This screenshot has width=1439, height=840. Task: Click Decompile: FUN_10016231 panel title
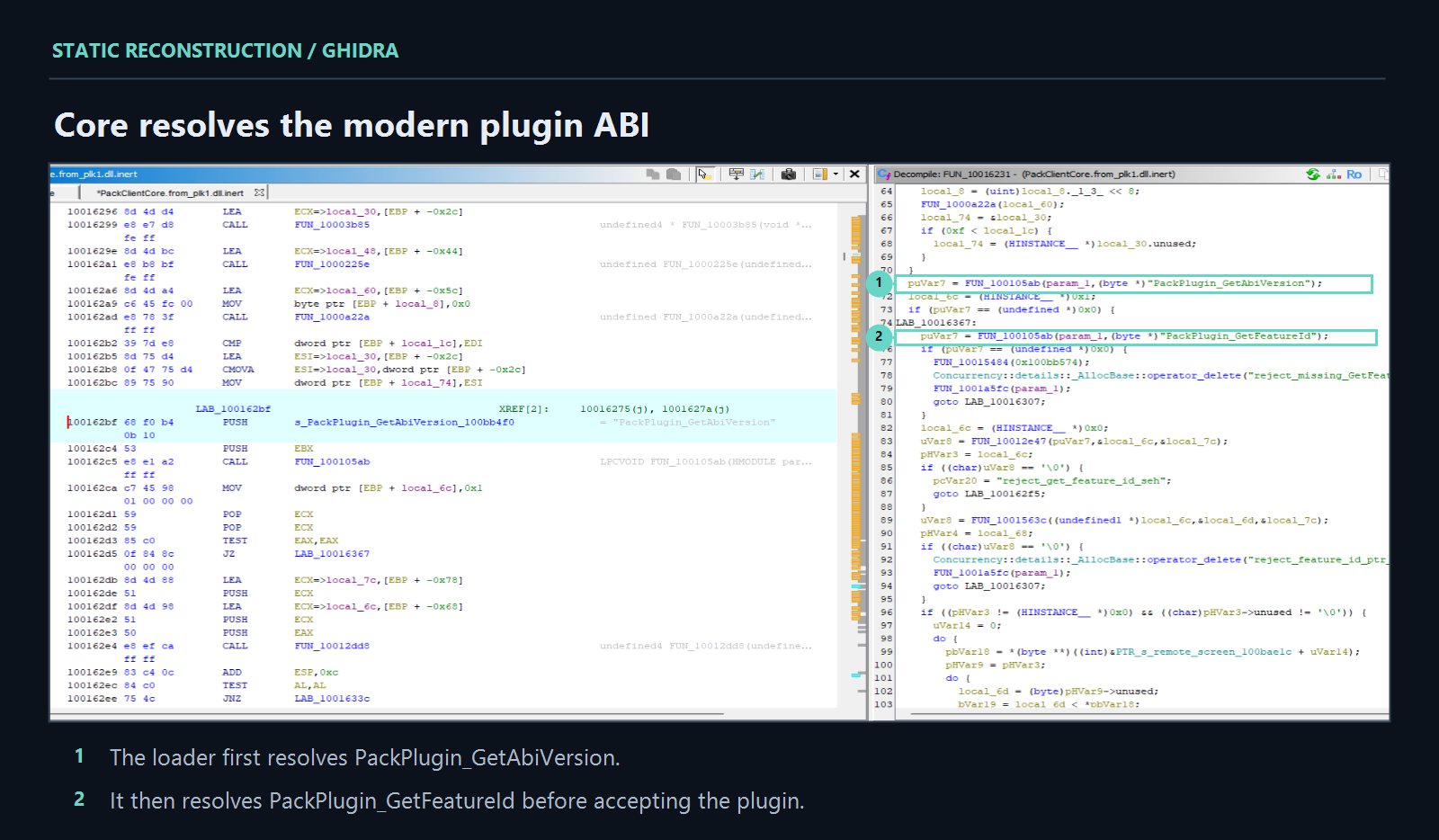1034,174
